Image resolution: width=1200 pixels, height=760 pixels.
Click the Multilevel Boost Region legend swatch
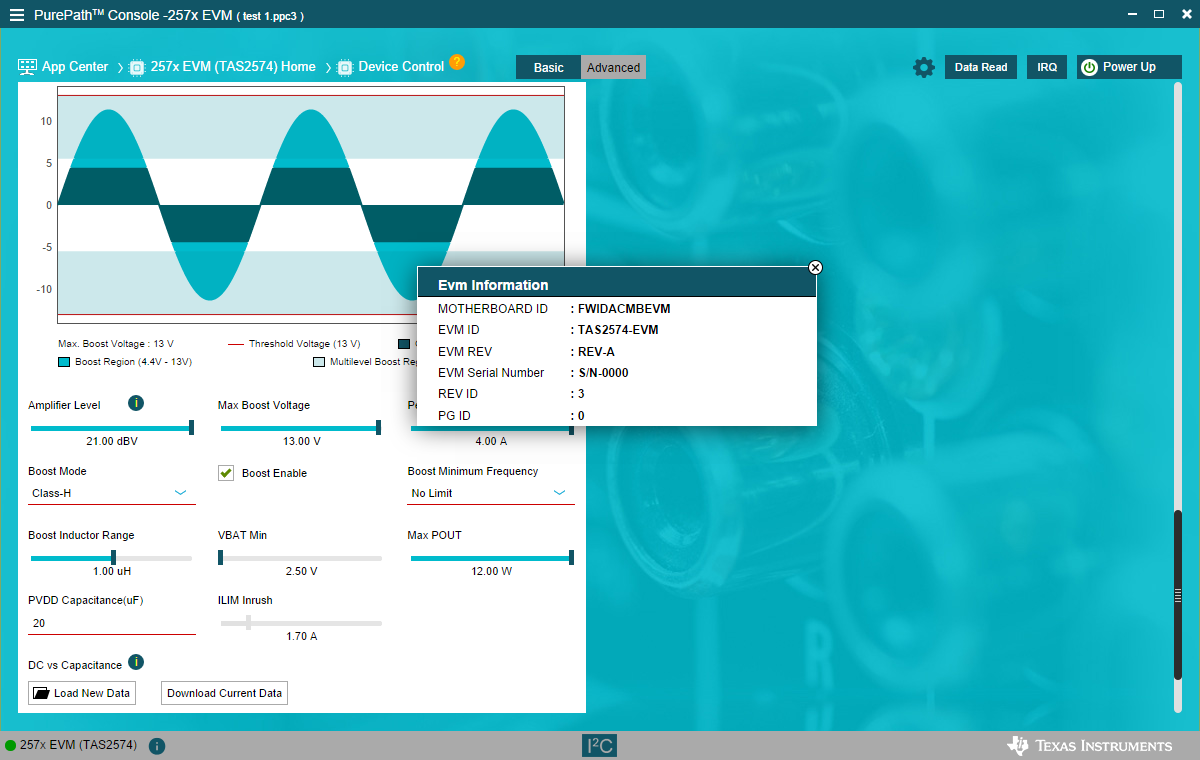click(x=319, y=362)
